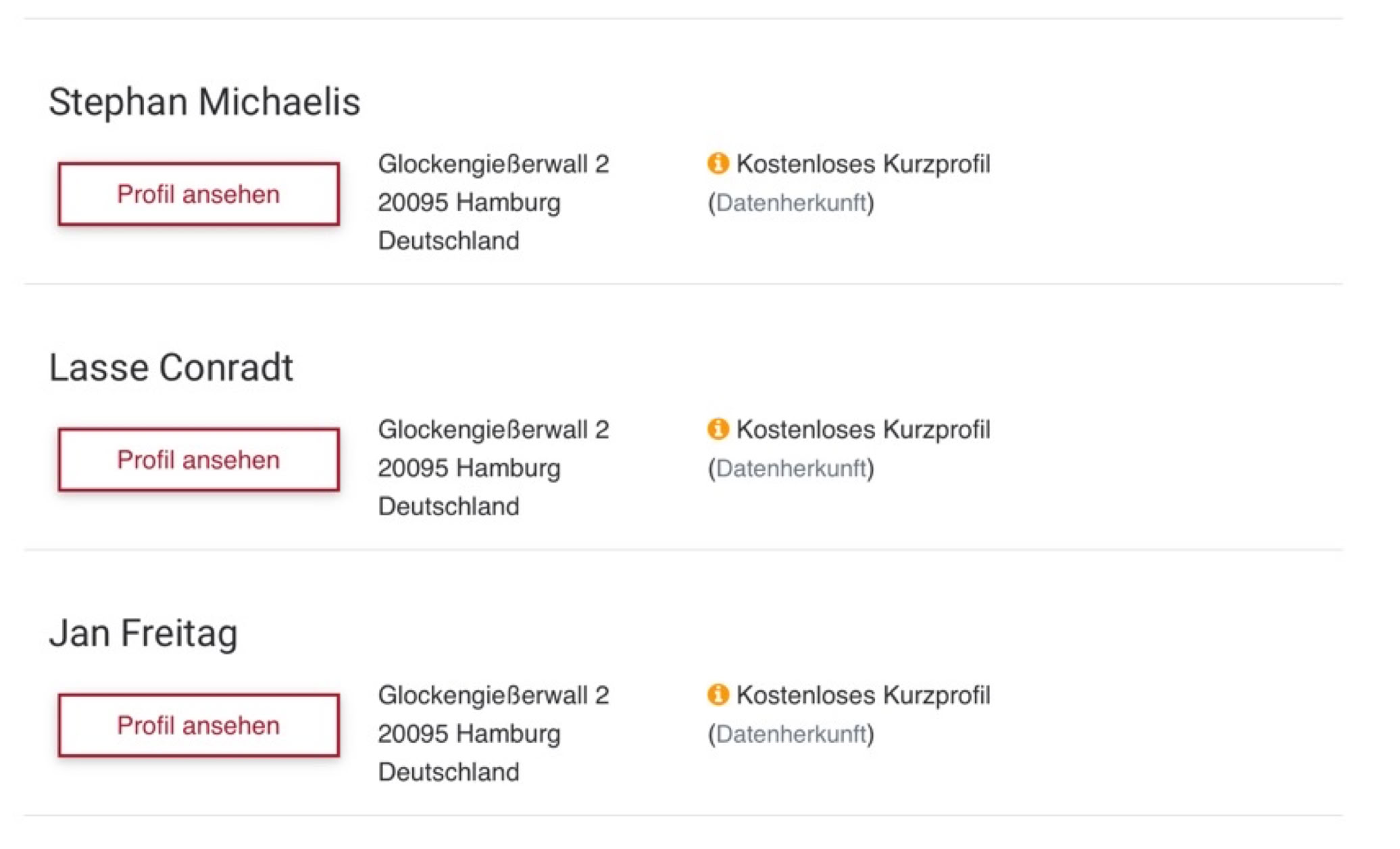Follow the Datenherkunft link for Lasse Conradt
Viewport: 1400px width, 849px height.
pyautogui.click(x=791, y=468)
